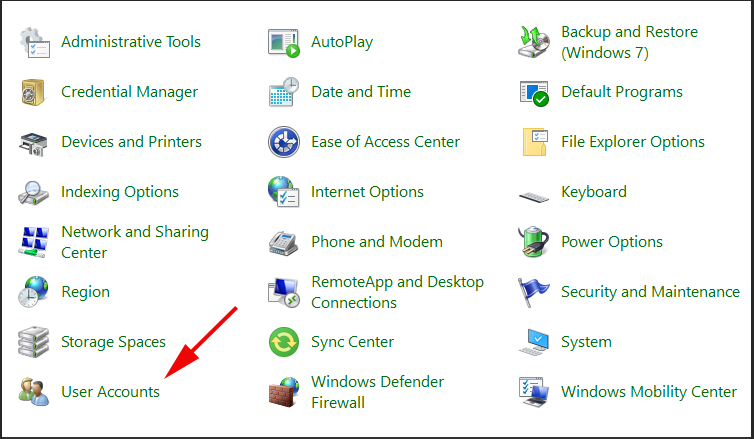This screenshot has height=439, width=754.
Task: Click the Indexing Options magnifier icon
Action: [x=34, y=193]
